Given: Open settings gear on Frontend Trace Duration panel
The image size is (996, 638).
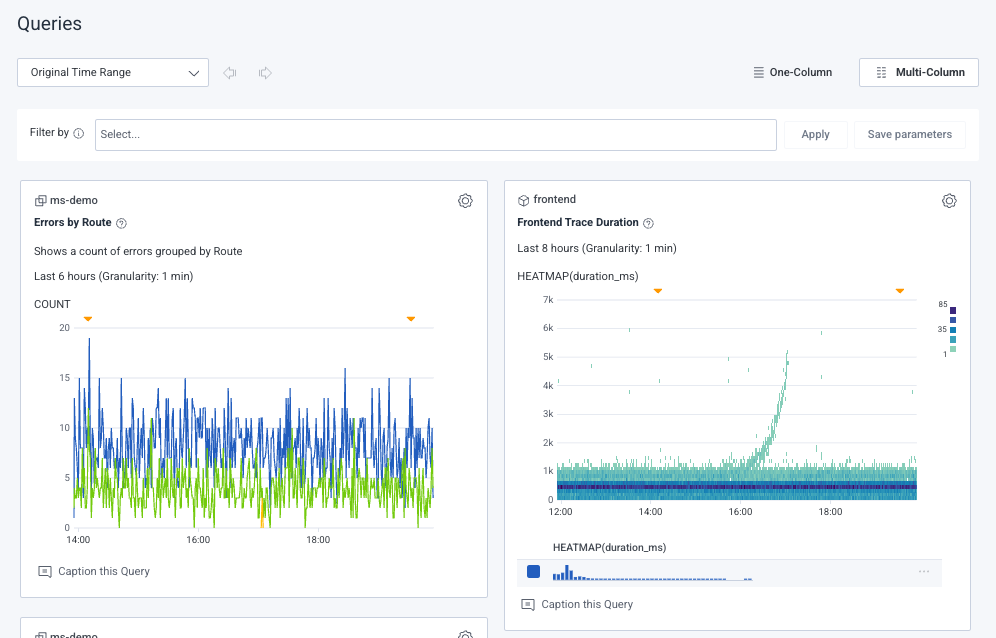Looking at the screenshot, I should click(949, 201).
